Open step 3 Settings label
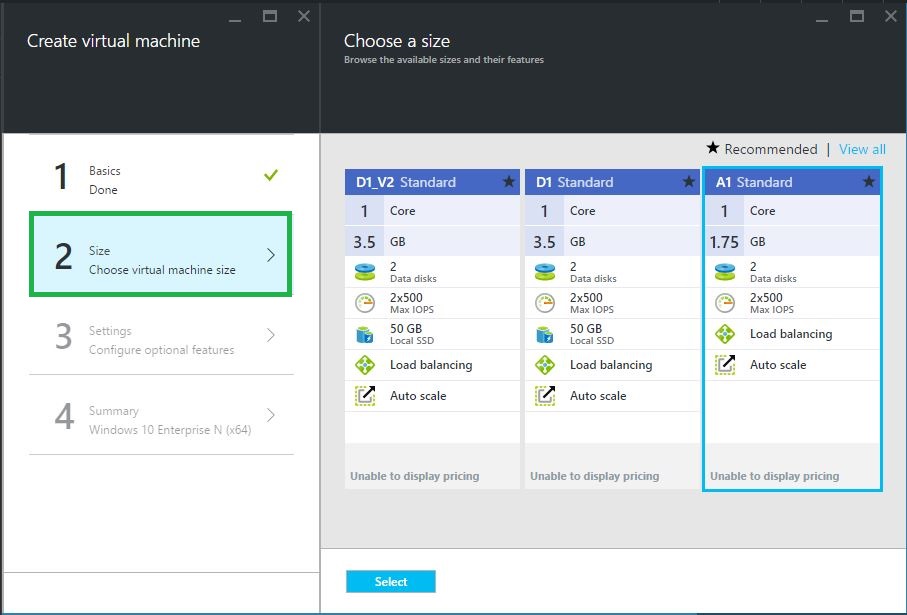907x615 pixels. (x=110, y=331)
